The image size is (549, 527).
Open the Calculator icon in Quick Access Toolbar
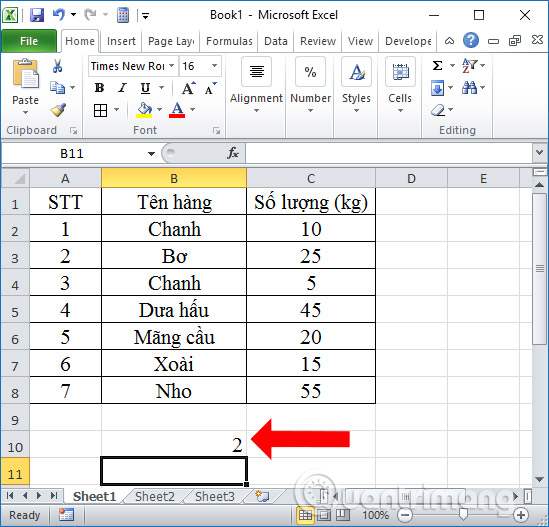(123, 15)
